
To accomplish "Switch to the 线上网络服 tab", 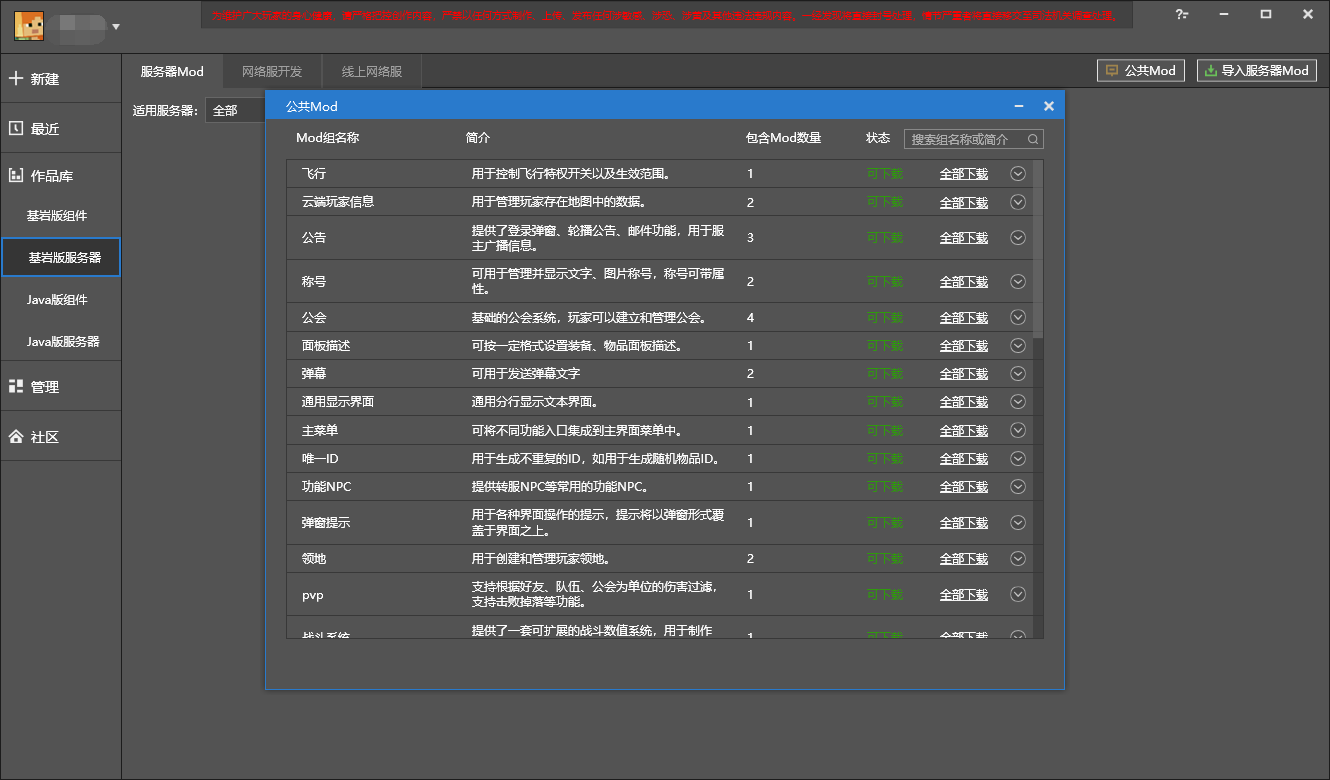I will click(x=372, y=72).
